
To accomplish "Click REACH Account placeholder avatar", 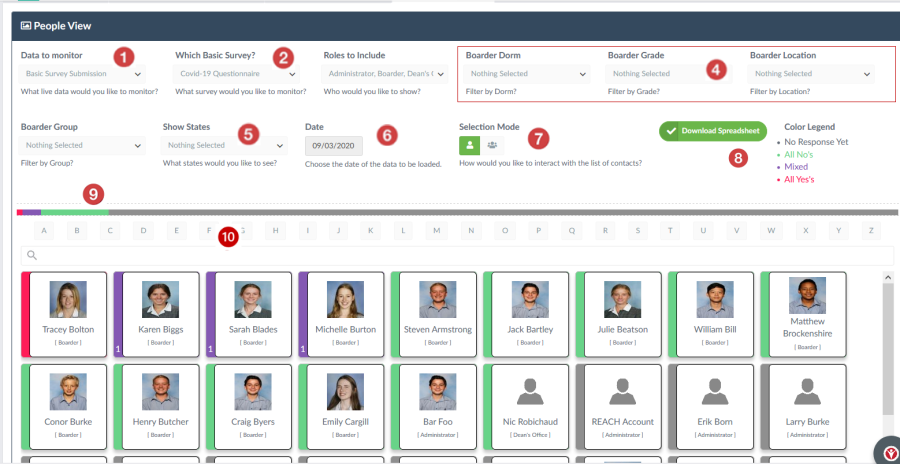I will [622, 391].
